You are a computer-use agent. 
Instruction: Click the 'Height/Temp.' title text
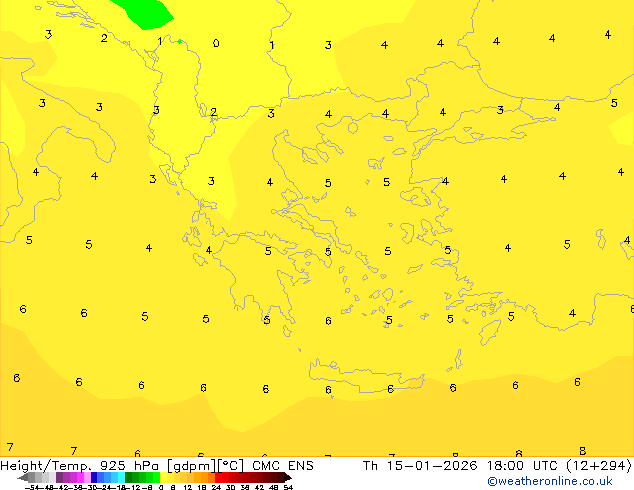pyautogui.click(x=46, y=466)
